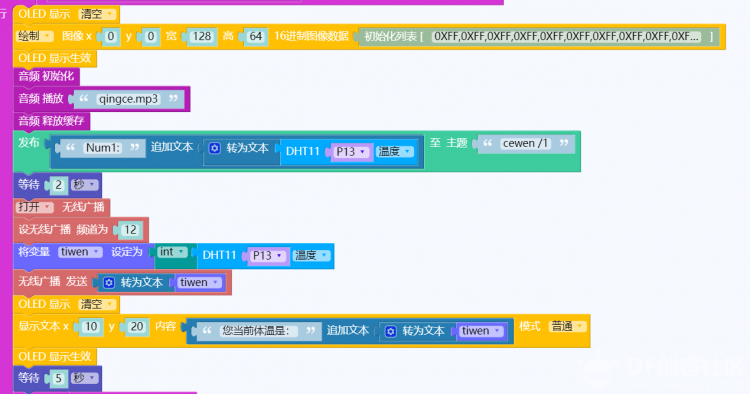Open second OLED 清空 dropdown
The width and height of the screenshot is (750, 394).
click(97, 304)
